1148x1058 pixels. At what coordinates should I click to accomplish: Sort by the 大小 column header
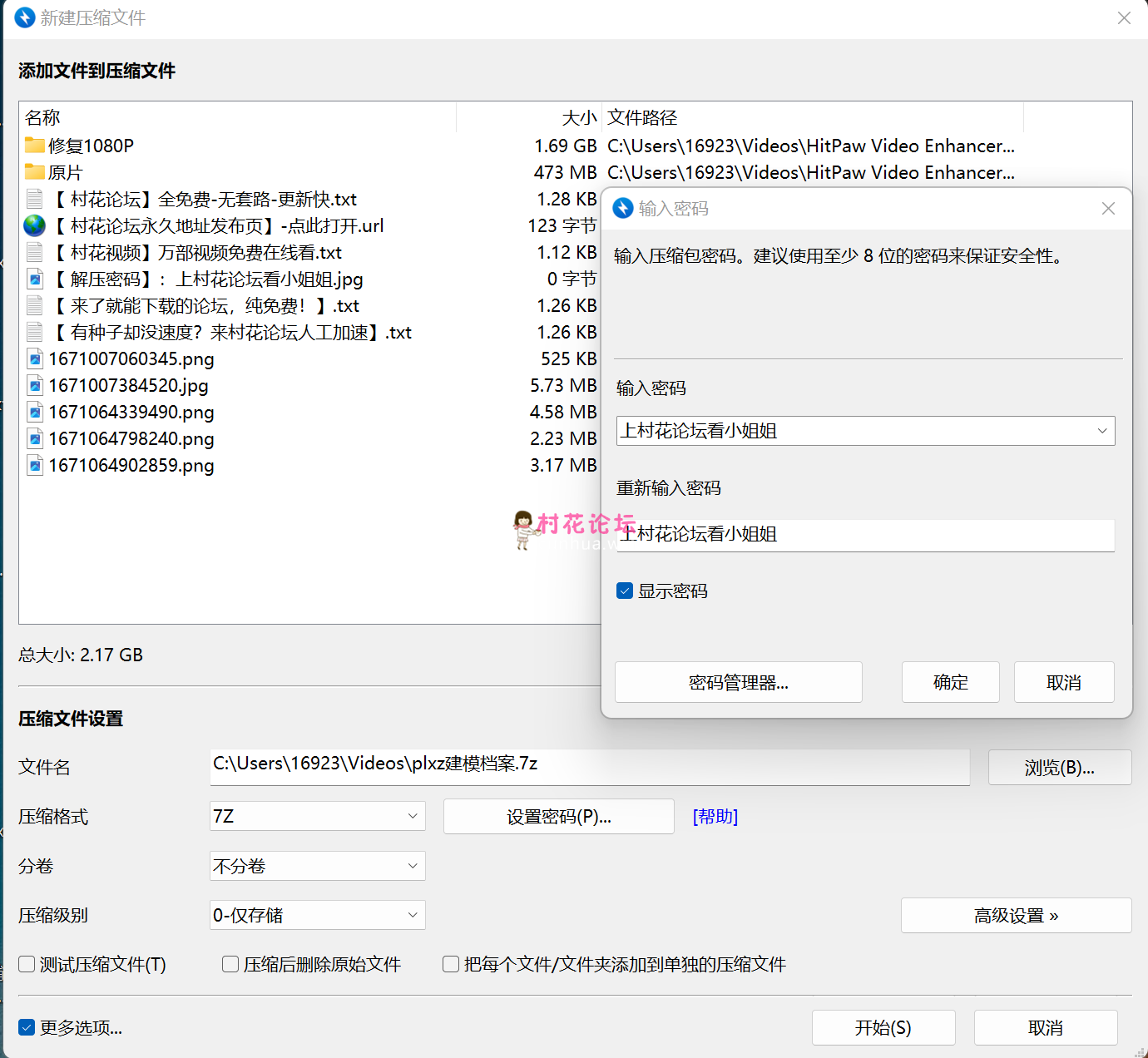click(x=579, y=117)
